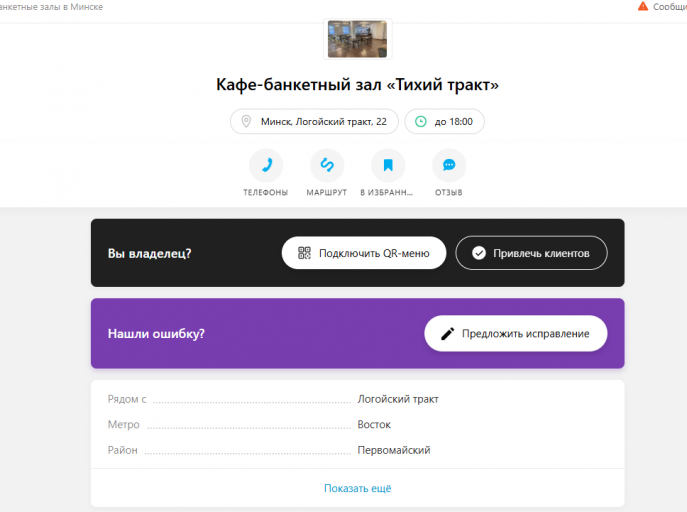
Task: Open working hours до 18:00
Action: pyautogui.click(x=444, y=121)
